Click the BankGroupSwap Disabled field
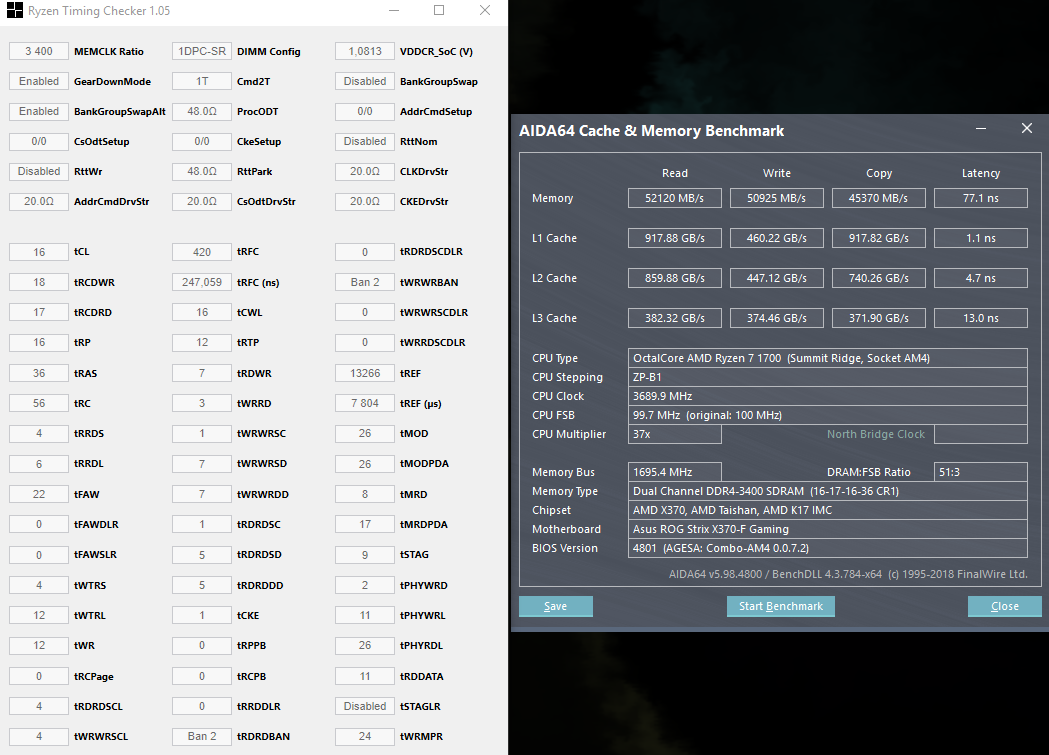This screenshot has height=755, width=1049. click(x=365, y=82)
